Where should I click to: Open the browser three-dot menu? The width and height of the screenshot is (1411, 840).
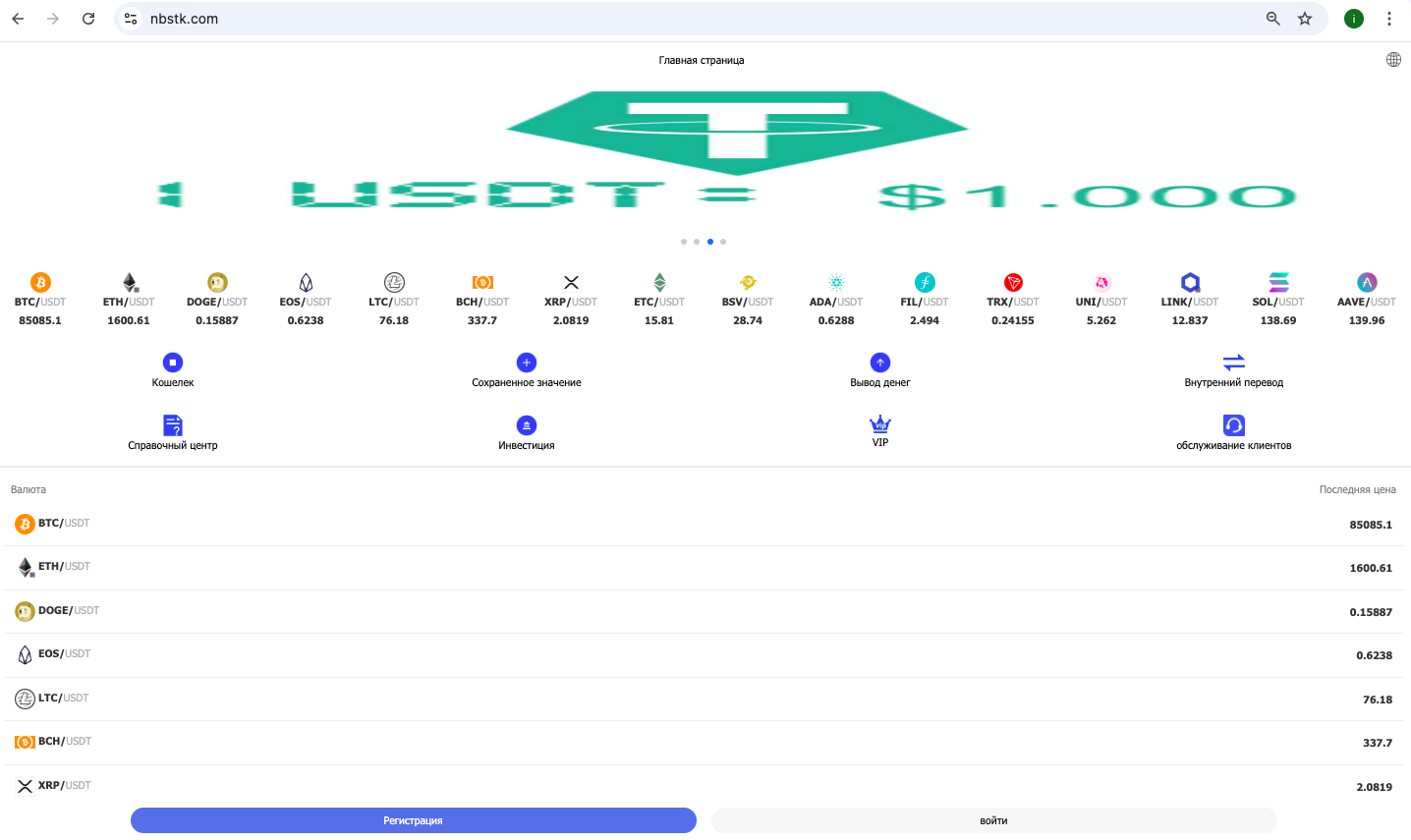point(1389,19)
